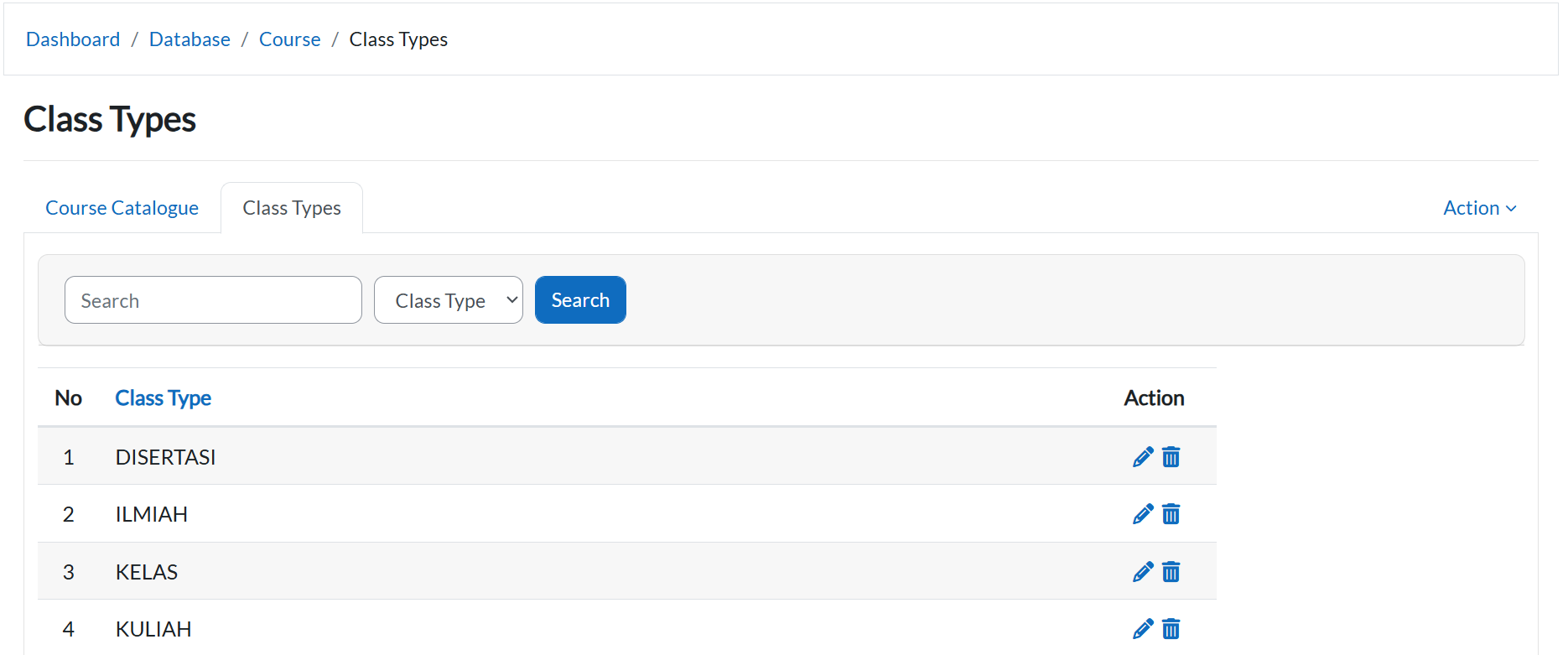Click trash icon for ILMIAH row
1568x655 pixels.
coord(1171,514)
